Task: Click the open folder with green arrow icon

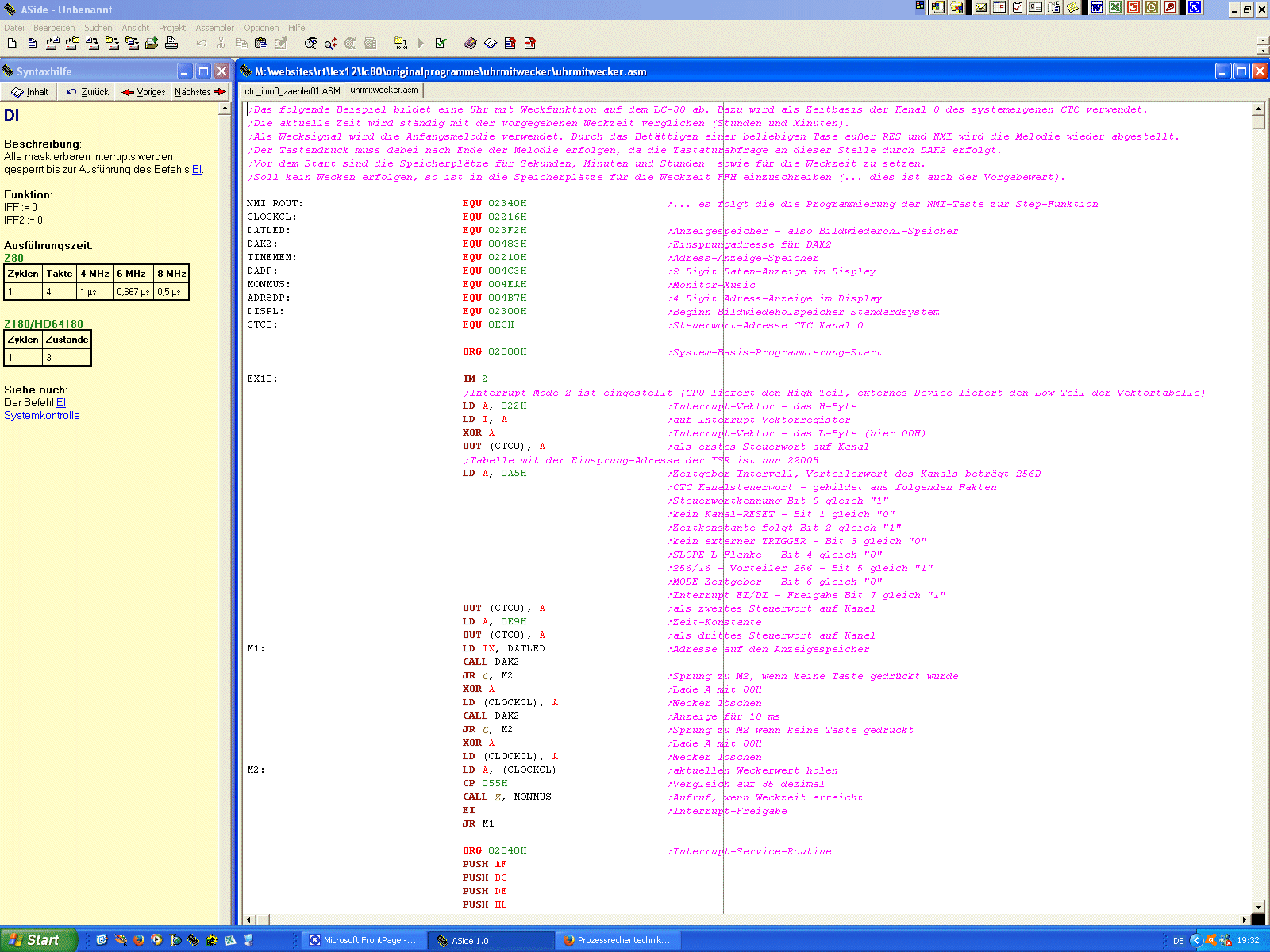Action: coord(151,44)
